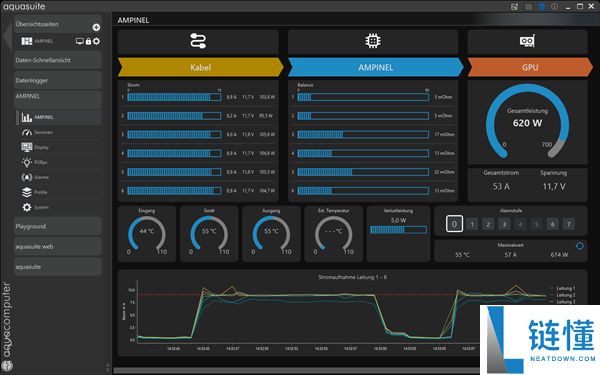Click the AMPINEL page title tab
This screenshot has width=600, height=375.
(x=133, y=20)
